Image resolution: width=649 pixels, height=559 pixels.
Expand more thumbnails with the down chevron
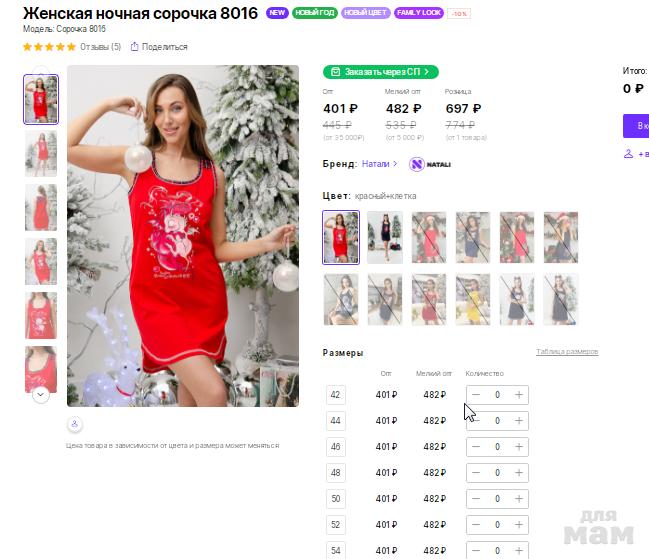coord(41,395)
